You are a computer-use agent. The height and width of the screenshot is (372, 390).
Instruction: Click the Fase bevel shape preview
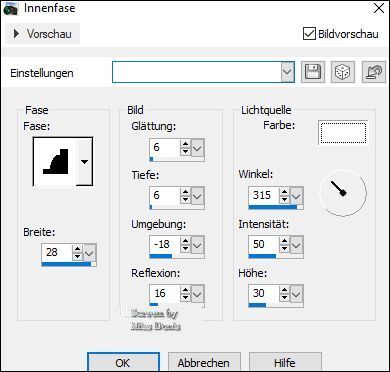click(x=55, y=162)
